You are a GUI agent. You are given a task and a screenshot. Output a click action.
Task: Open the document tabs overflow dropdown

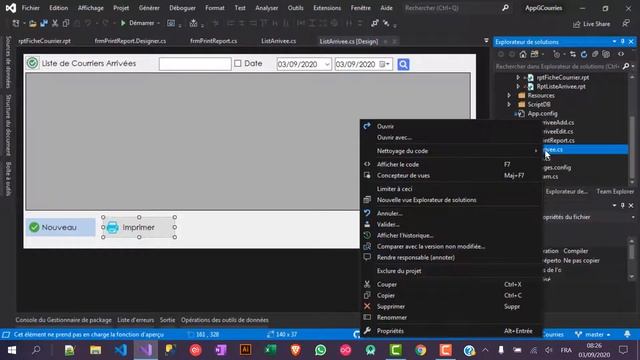click(486, 41)
